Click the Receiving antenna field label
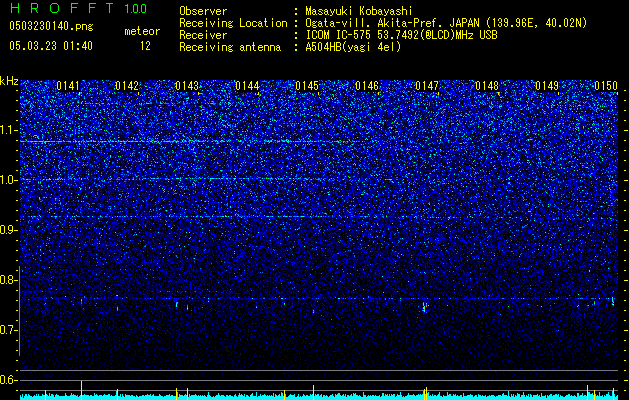Screen dimensions: 629x400 click(230, 47)
